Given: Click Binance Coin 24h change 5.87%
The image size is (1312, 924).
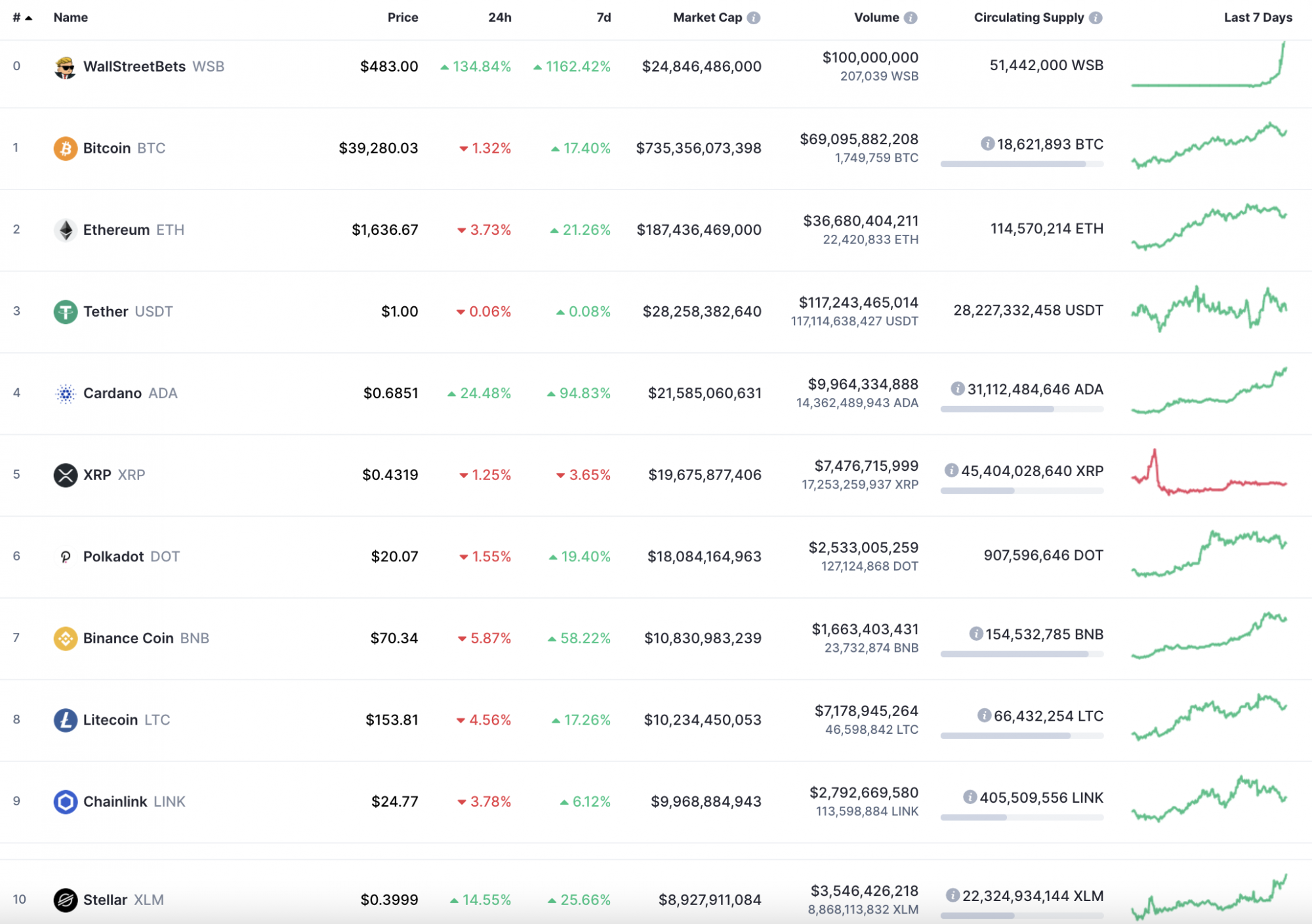Looking at the screenshot, I should [484, 638].
